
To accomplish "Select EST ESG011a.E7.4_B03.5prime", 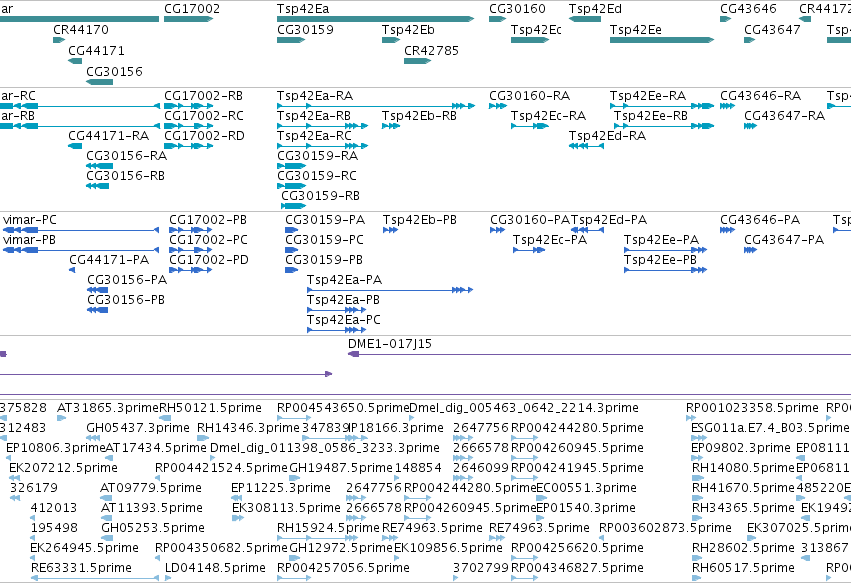I will pyautogui.click(x=699, y=438).
